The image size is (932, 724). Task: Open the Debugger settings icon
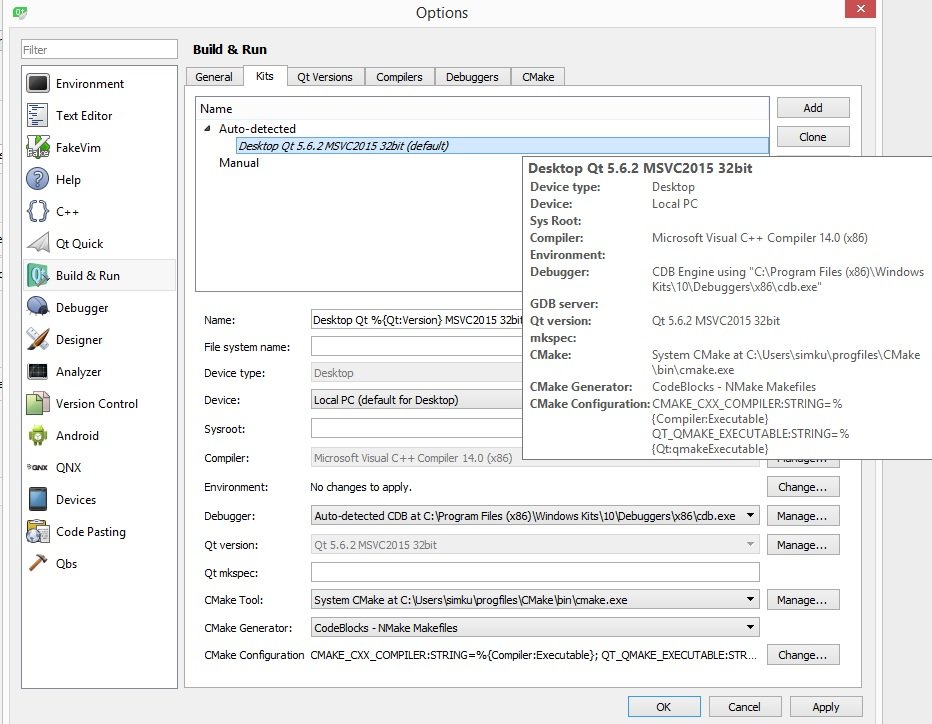point(38,308)
